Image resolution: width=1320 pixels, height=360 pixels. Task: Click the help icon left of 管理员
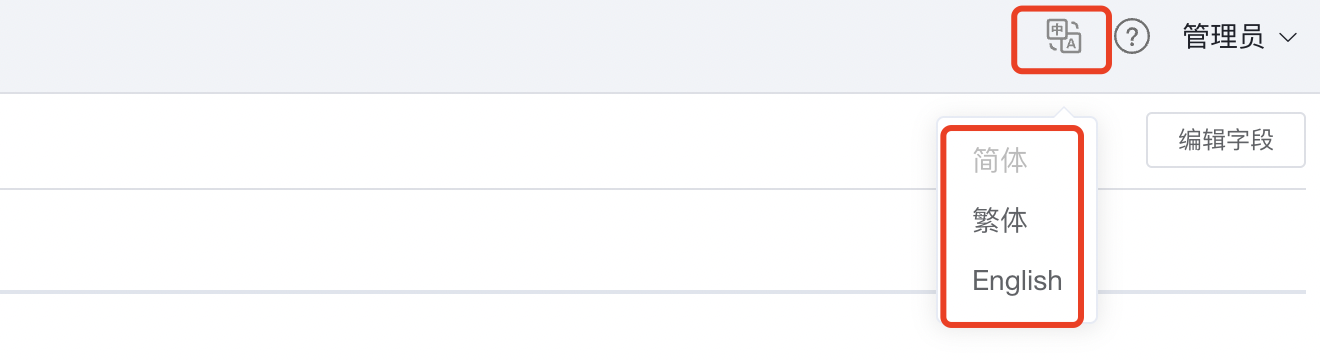(1132, 37)
